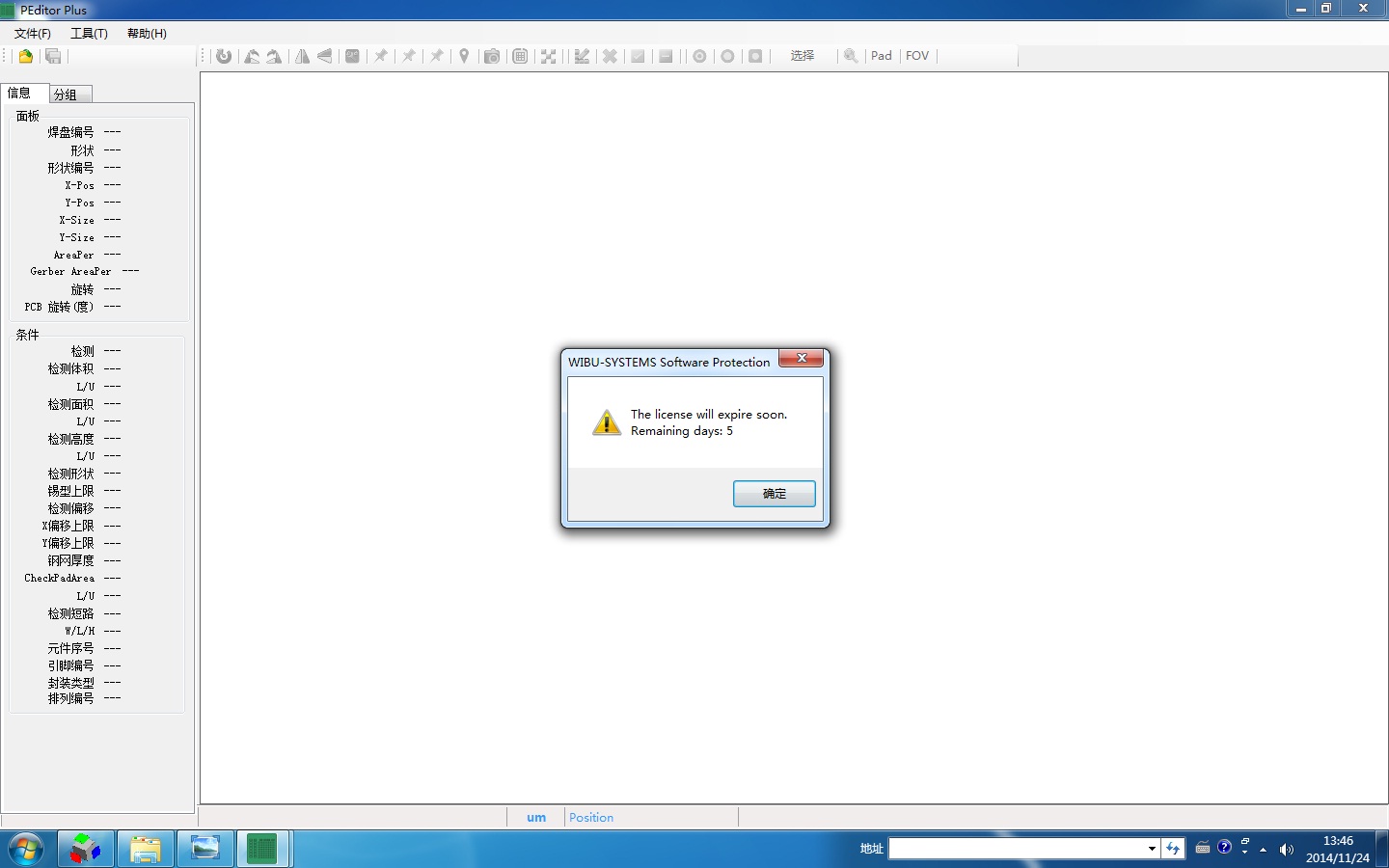Click the fit-to-screen expand arrows icon
This screenshot has height=868, width=1389.
tap(548, 56)
